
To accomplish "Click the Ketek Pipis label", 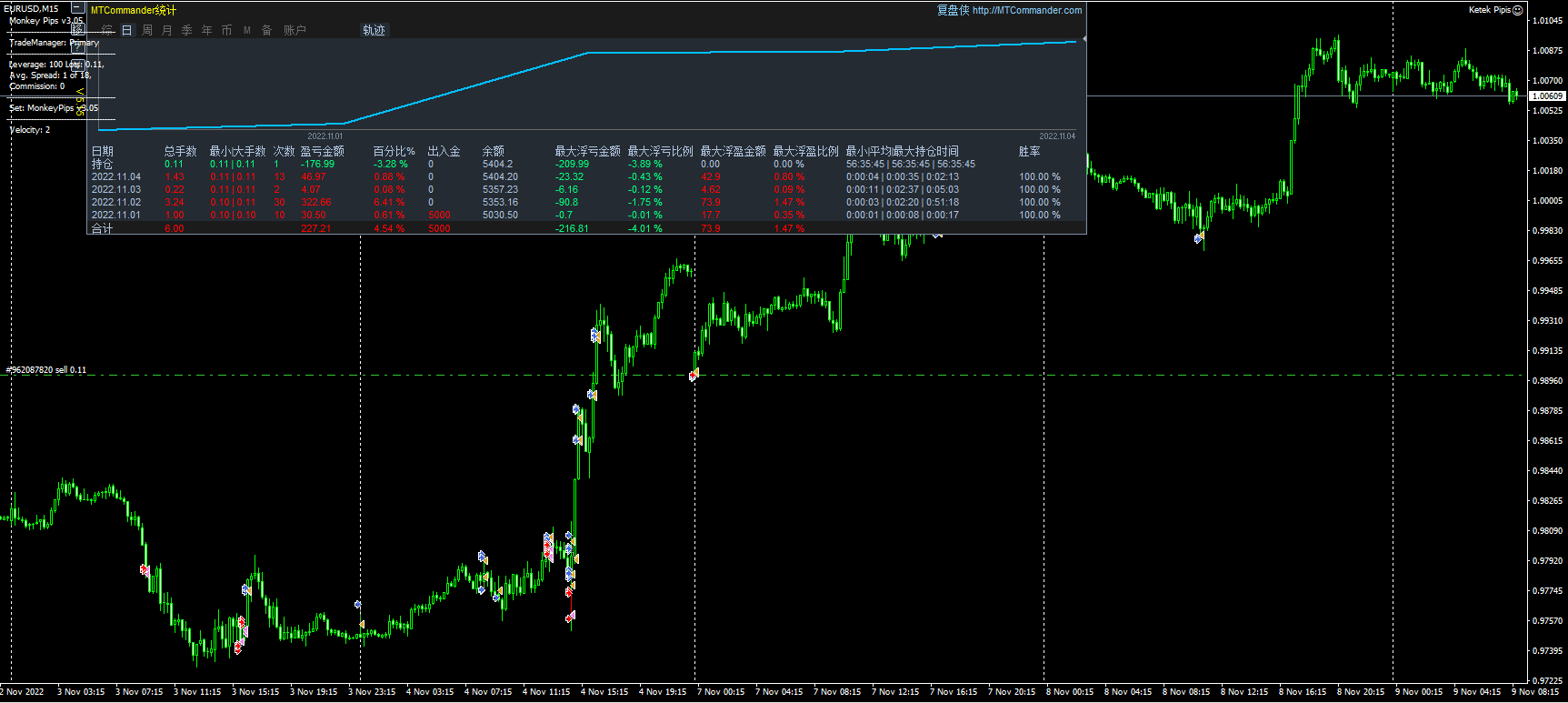I will pyautogui.click(x=1490, y=10).
